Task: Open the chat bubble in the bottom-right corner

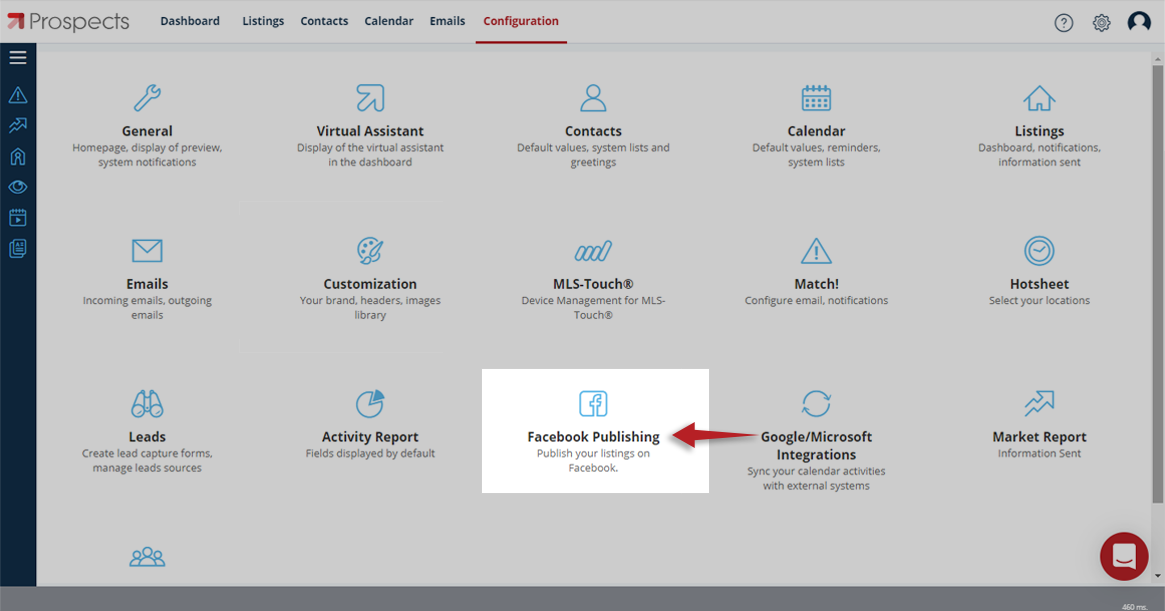Action: (x=1123, y=556)
